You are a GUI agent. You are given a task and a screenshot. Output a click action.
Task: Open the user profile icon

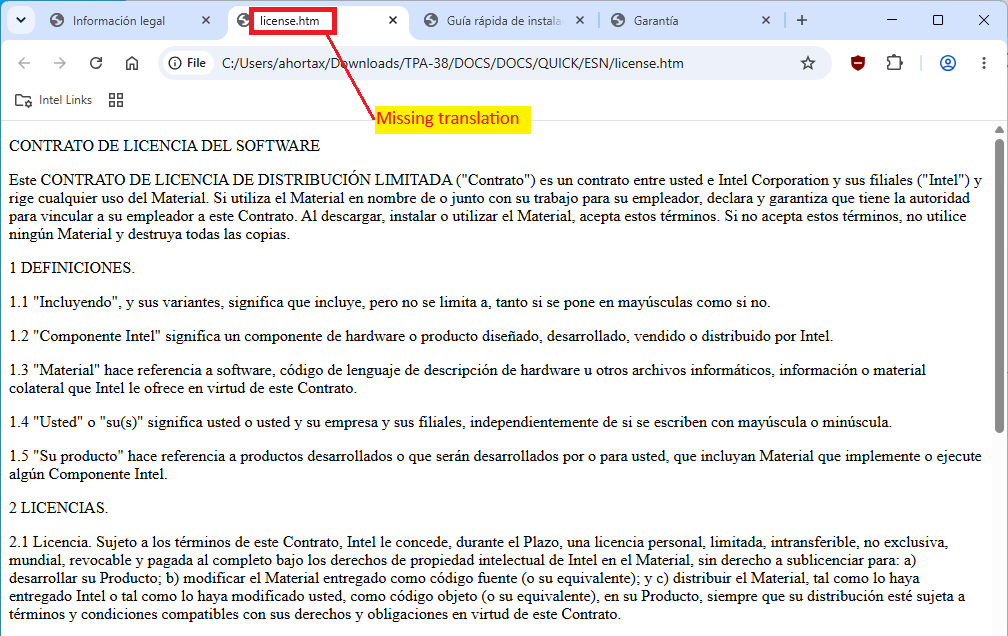click(948, 63)
